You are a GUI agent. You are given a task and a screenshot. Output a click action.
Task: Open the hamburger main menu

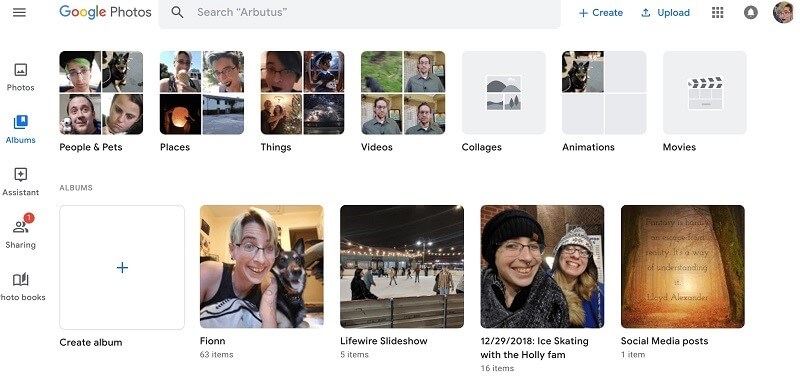coord(19,12)
